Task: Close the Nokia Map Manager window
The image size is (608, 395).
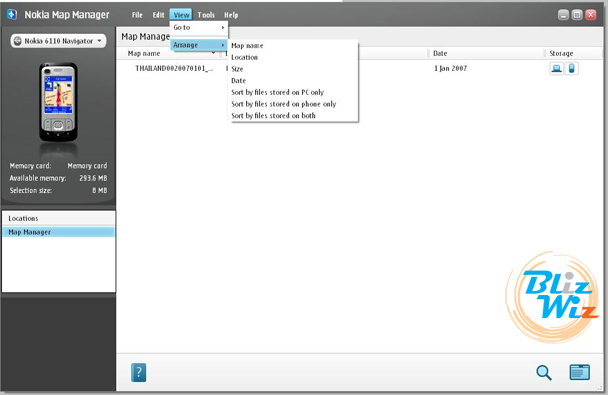Action: 591,15
